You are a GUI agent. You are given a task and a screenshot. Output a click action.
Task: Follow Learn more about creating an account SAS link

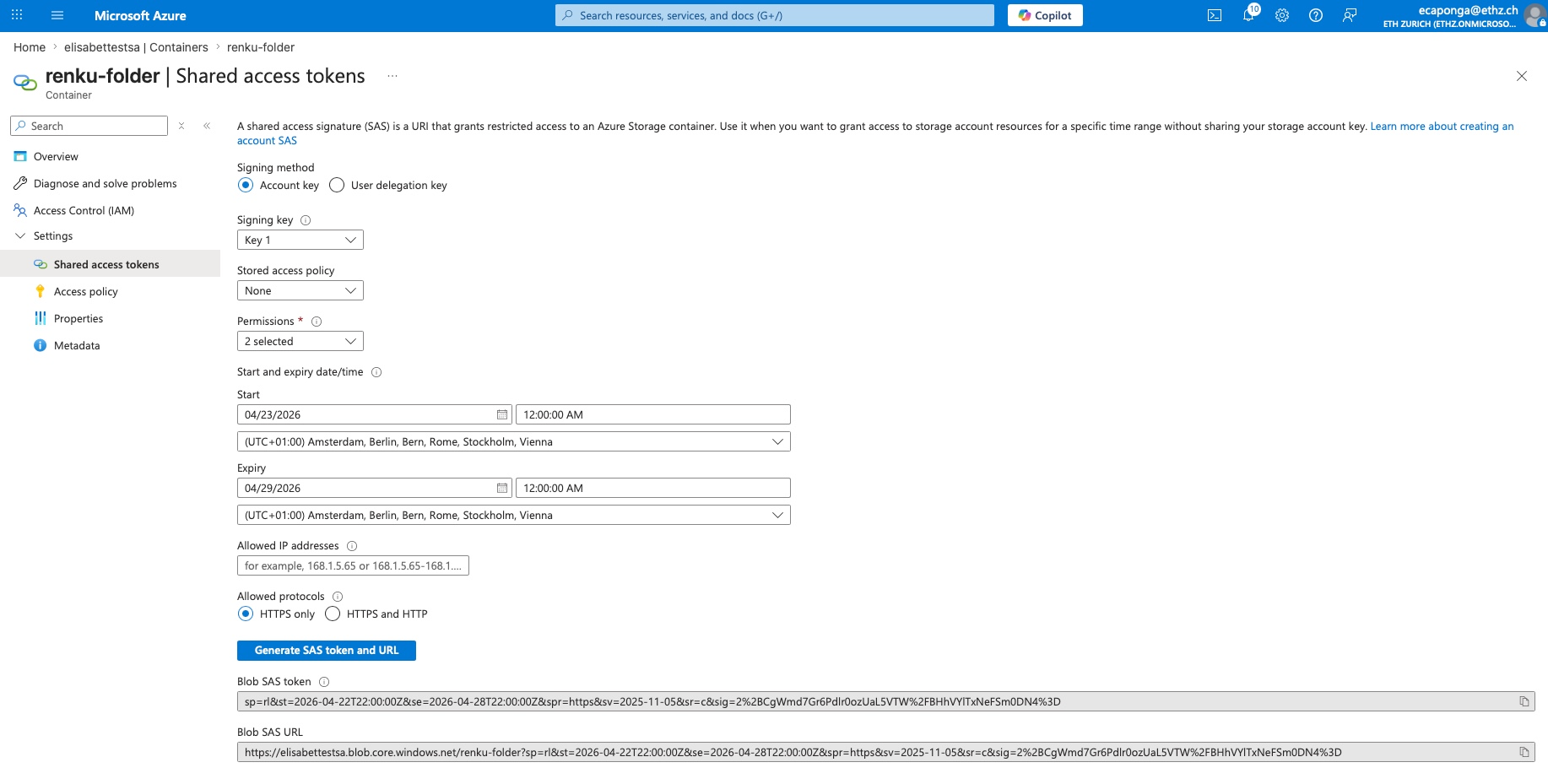tap(1442, 127)
